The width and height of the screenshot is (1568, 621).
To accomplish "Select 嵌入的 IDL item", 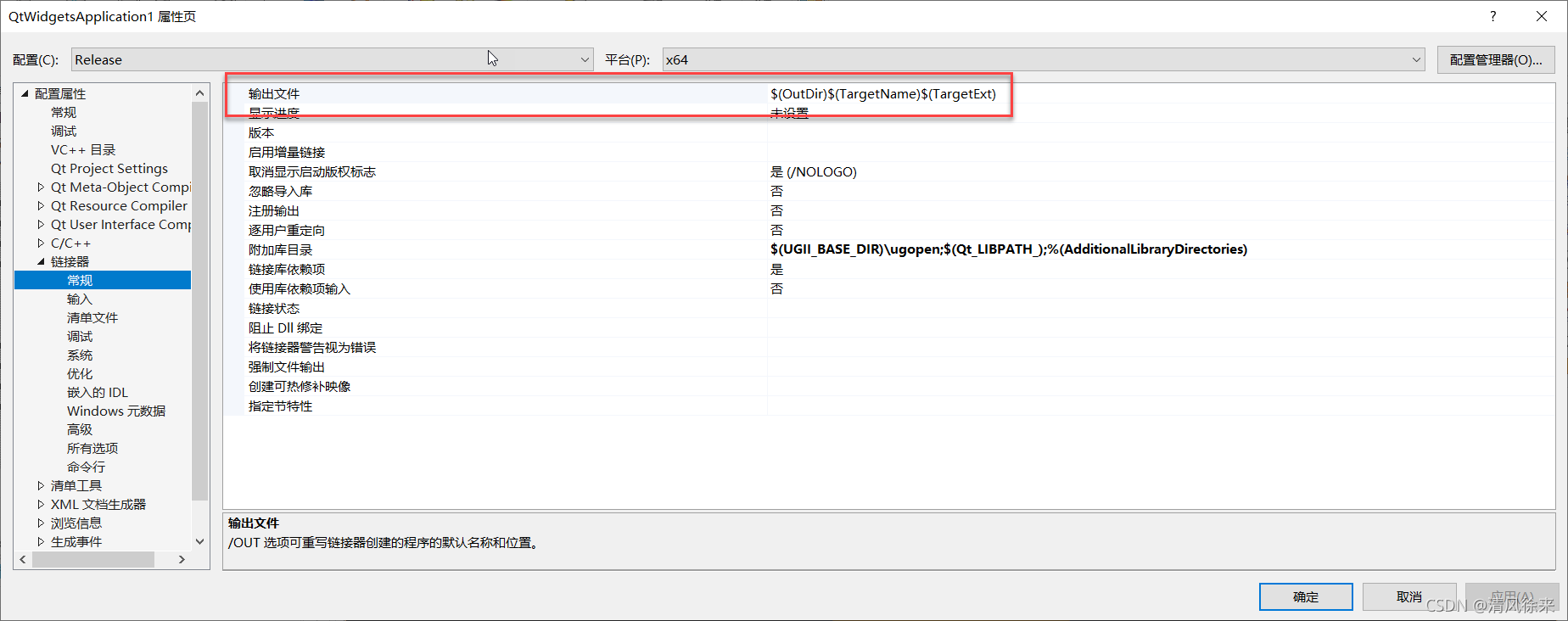I will point(98,392).
